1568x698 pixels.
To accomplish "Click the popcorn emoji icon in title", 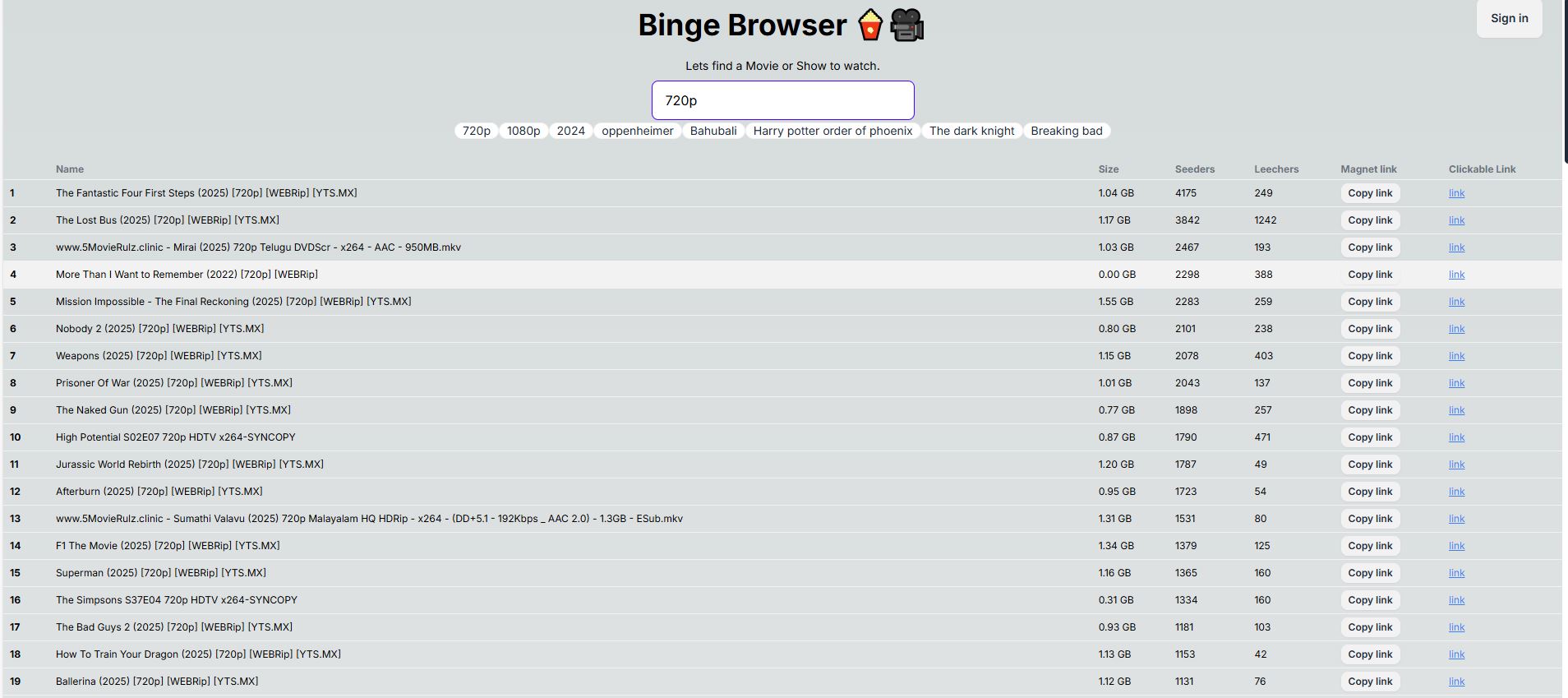I will point(869,25).
